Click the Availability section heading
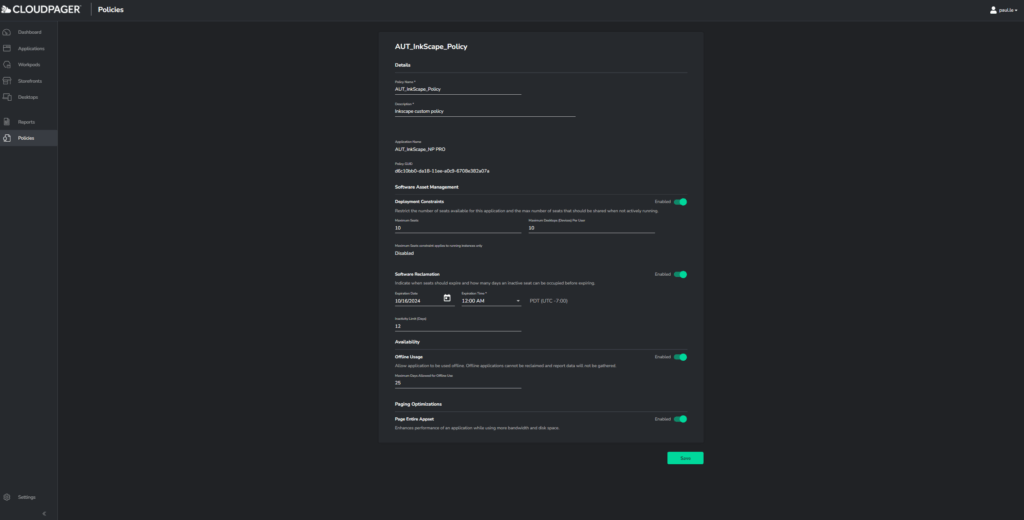 [x=407, y=342]
